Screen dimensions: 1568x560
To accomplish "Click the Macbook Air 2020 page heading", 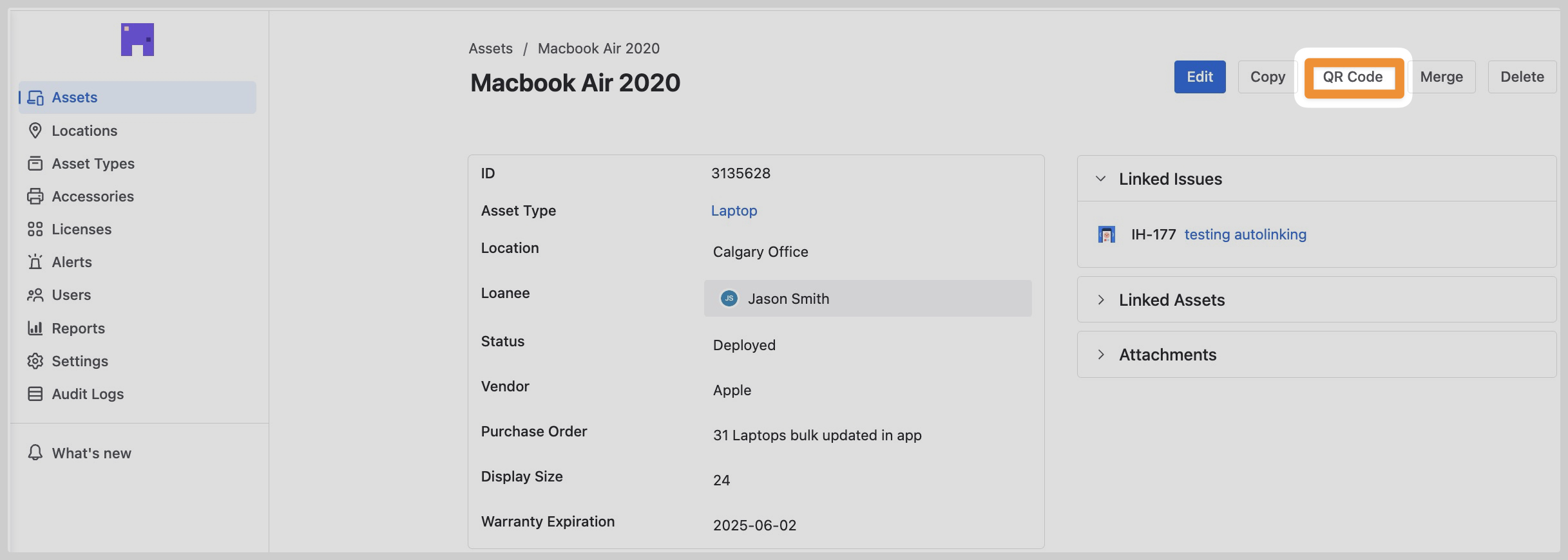I will (x=575, y=83).
